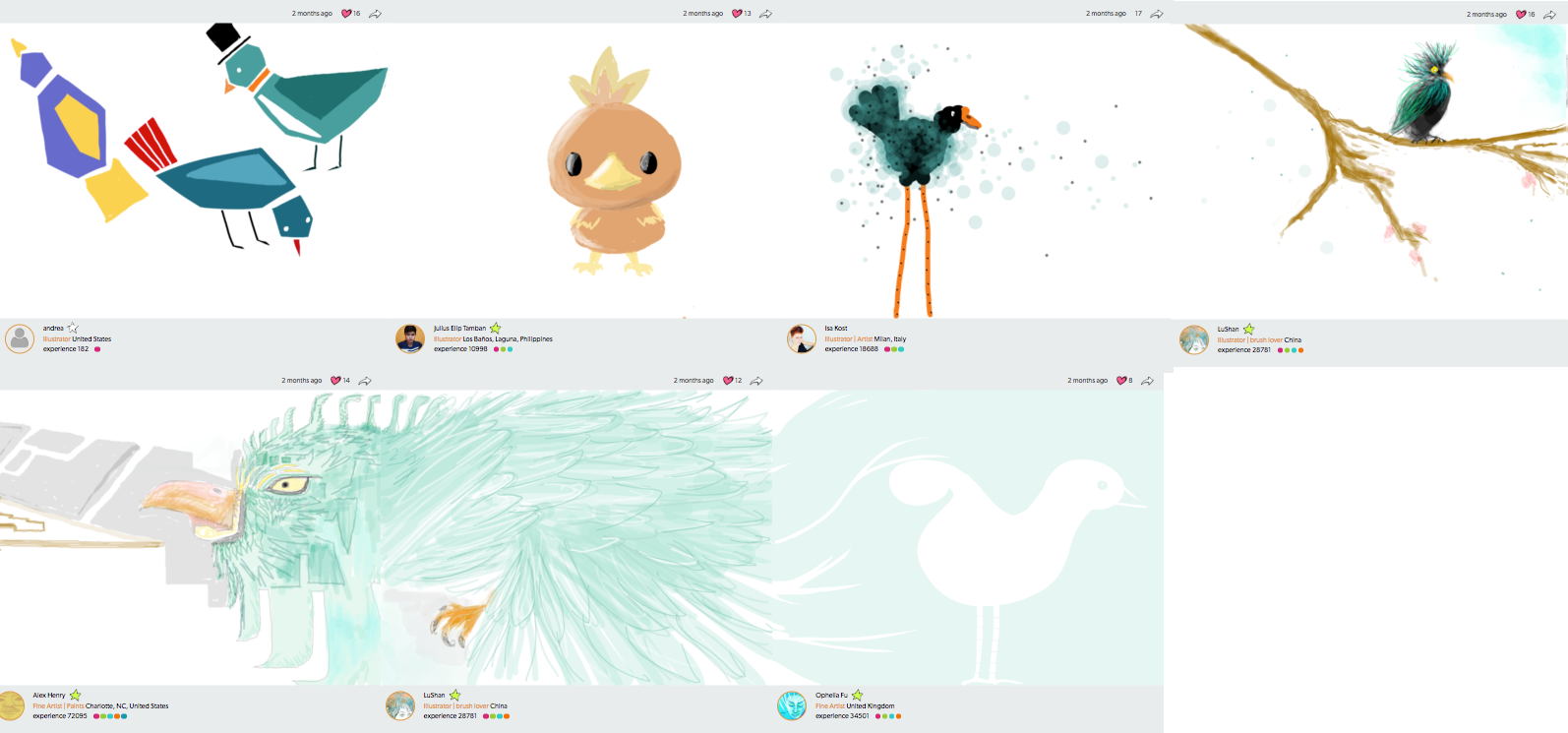Open the green feathered bird body artwork

(x=577, y=537)
